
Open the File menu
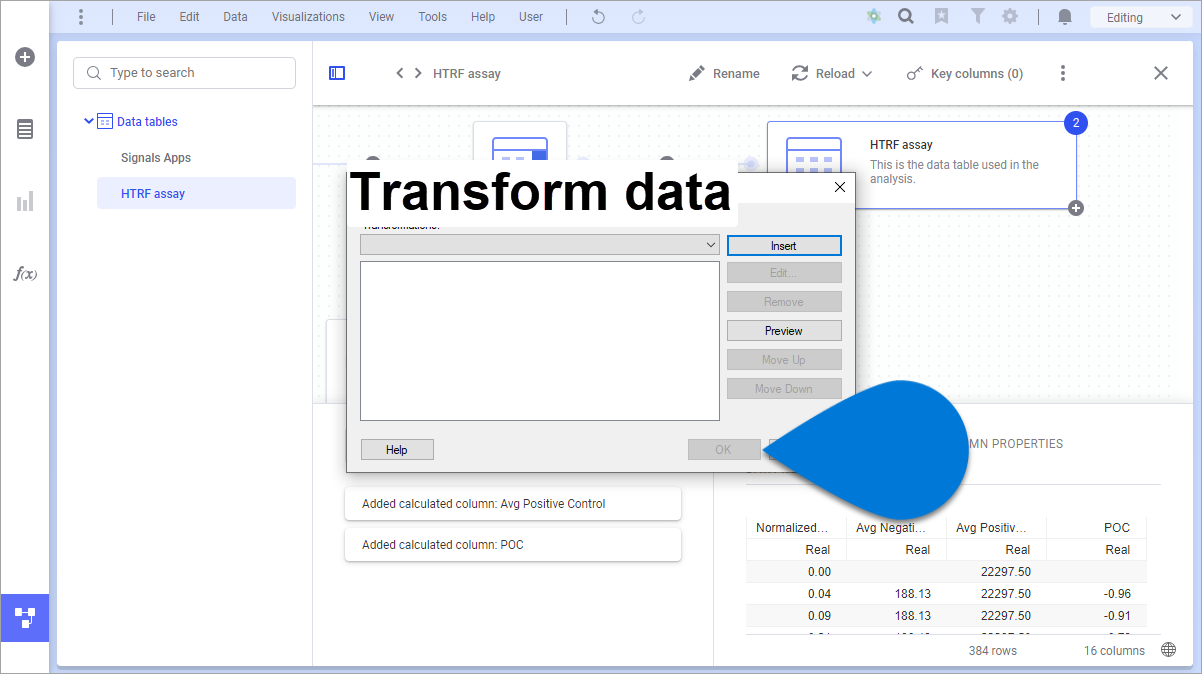[146, 17]
